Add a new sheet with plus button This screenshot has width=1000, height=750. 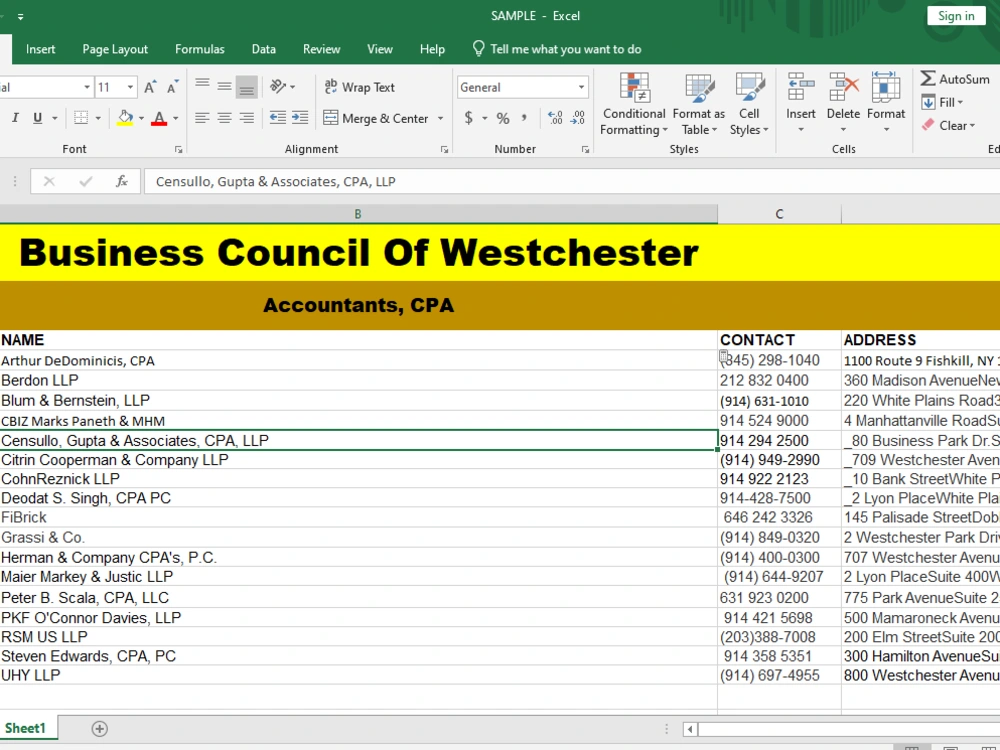click(x=99, y=729)
